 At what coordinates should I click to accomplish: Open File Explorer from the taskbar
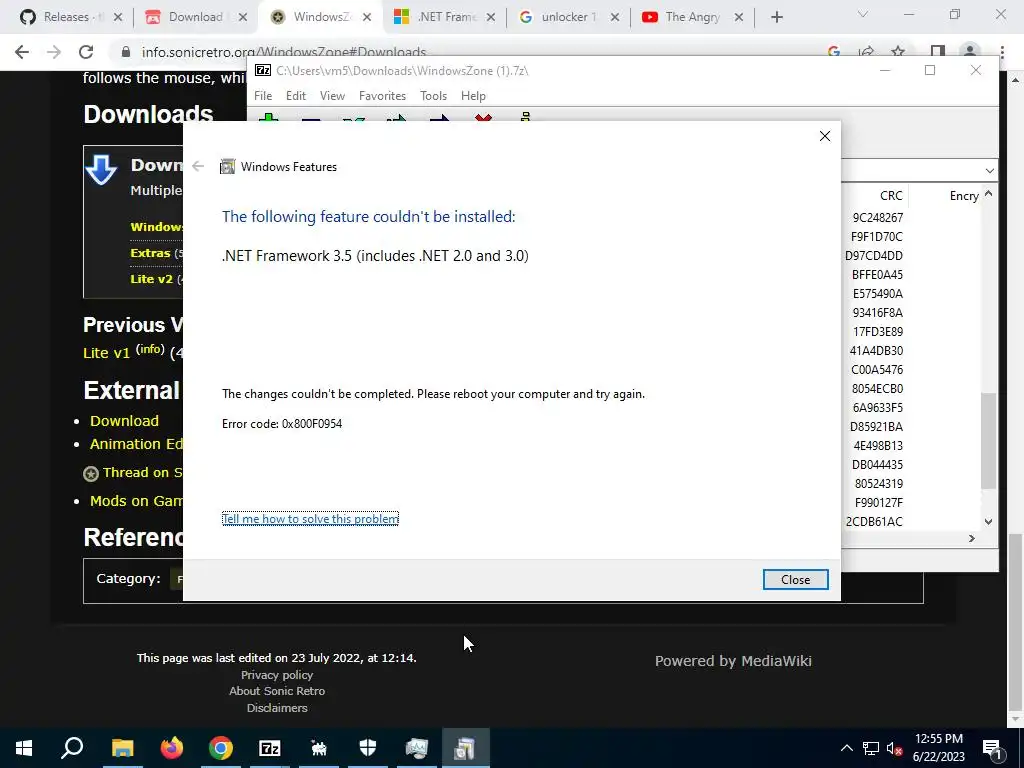coord(122,748)
